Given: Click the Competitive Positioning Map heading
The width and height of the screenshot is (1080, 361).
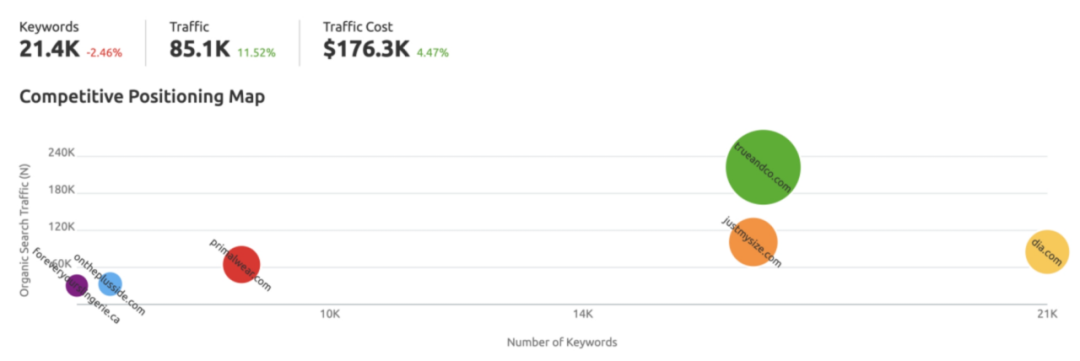Looking at the screenshot, I should [142, 97].
